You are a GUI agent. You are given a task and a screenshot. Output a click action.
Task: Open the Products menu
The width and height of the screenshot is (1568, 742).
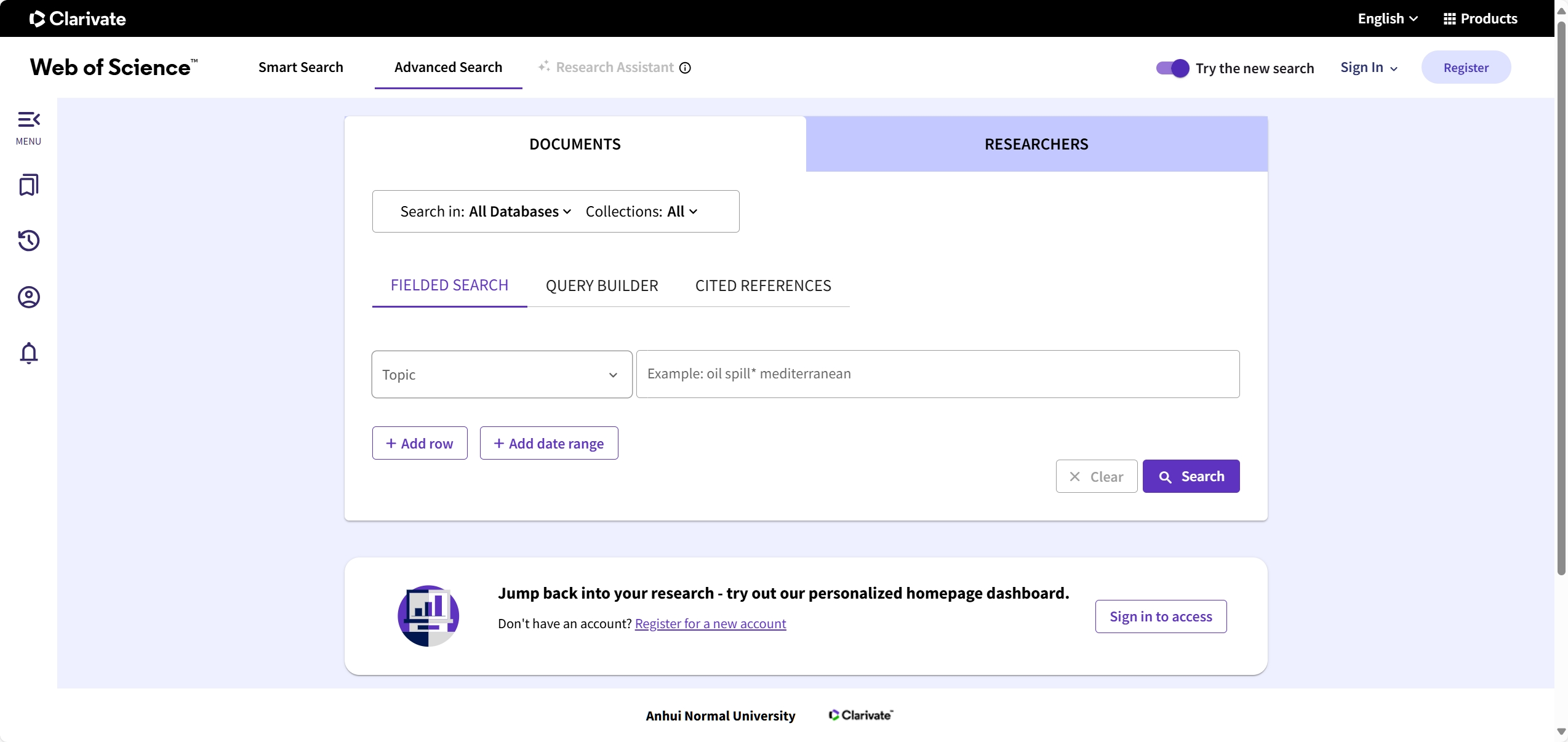(1480, 18)
